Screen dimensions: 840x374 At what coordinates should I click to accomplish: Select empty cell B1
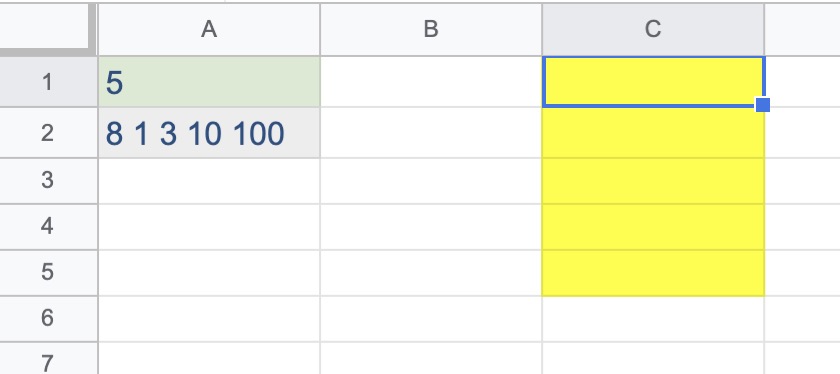point(431,82)
